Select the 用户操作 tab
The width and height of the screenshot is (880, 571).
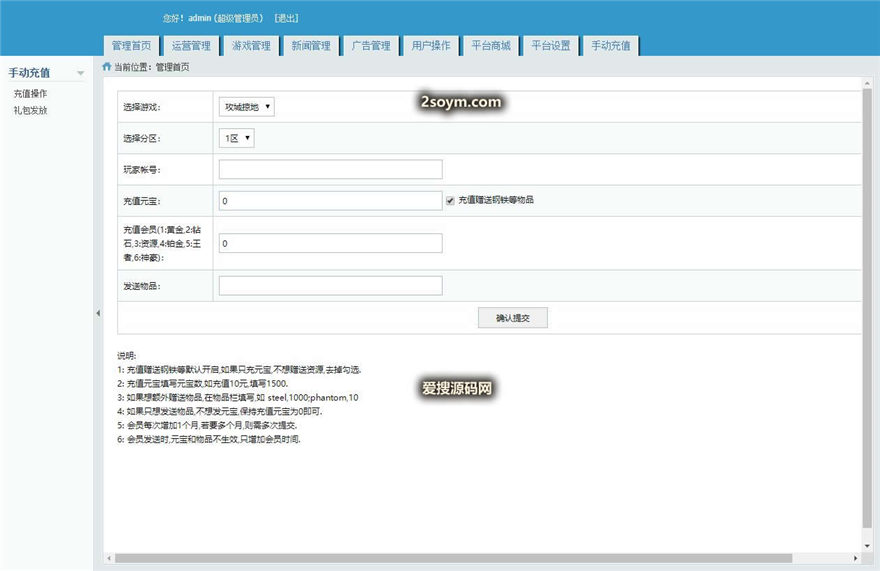(x=431, y=46)
